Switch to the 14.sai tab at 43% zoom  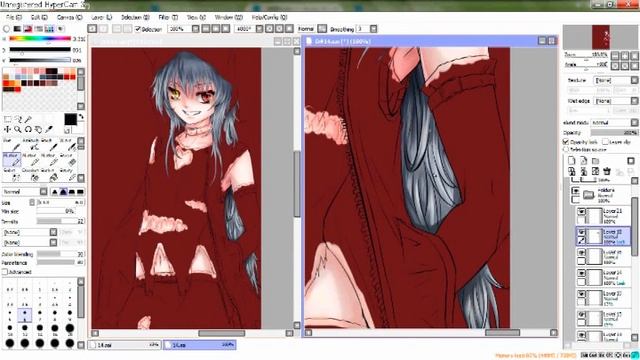(124, 345)
